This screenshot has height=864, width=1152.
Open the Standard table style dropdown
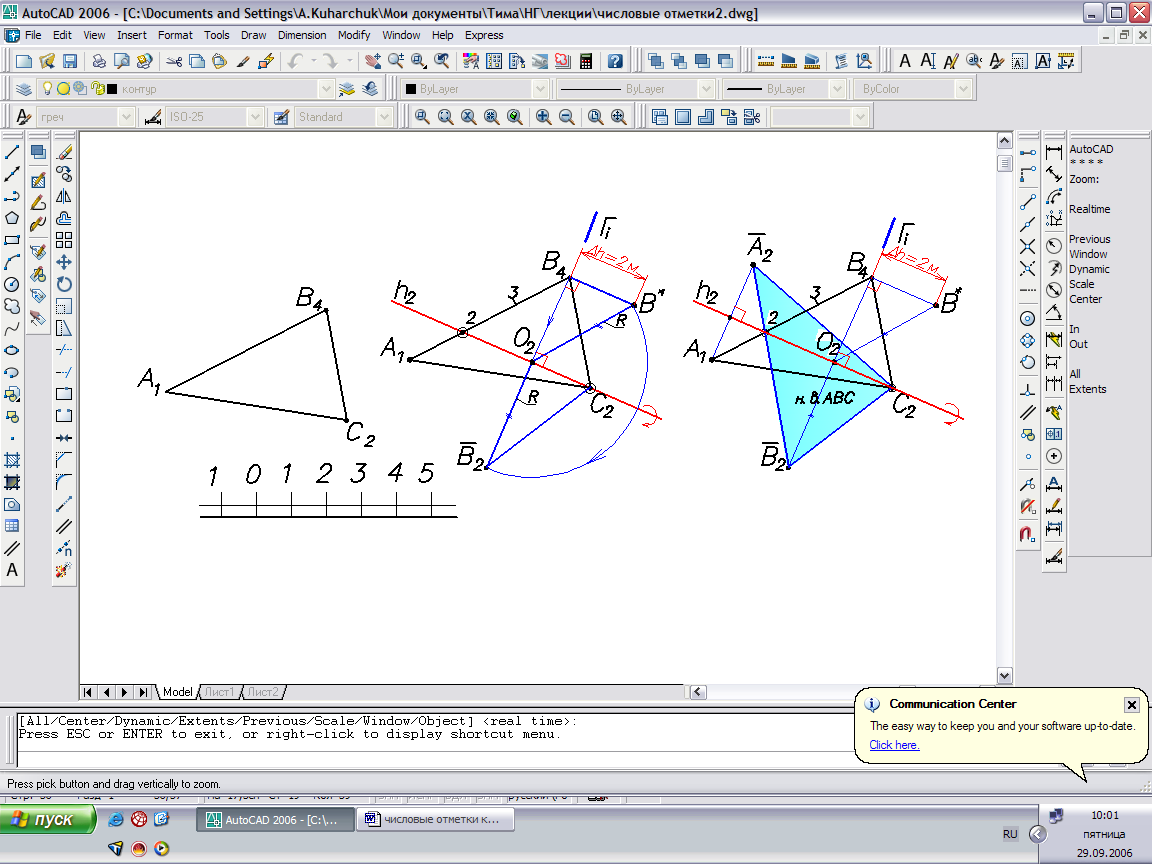(384, 117)
